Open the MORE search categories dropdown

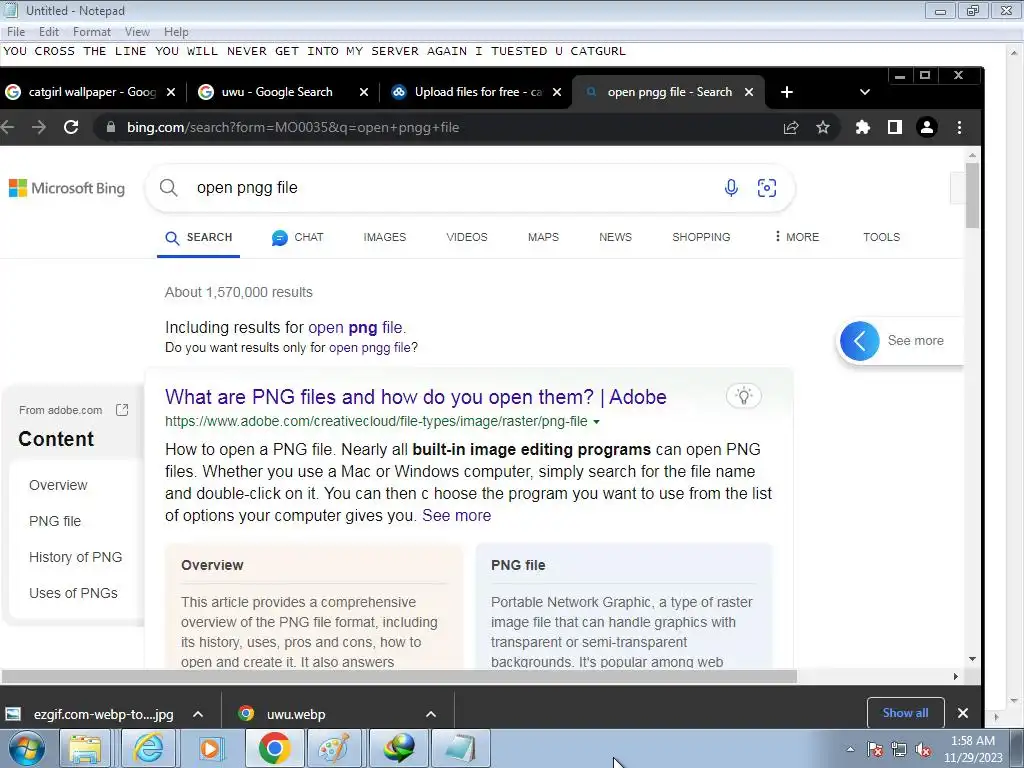pyautogui.click(x=797, y=237)
